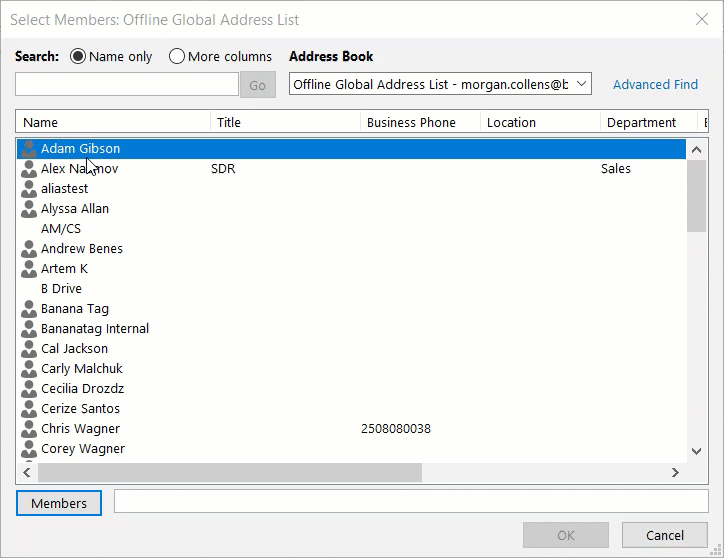Select the Cal Jackson entry
The width and height of the screenshot is (724, 558).
coord(351,349)
